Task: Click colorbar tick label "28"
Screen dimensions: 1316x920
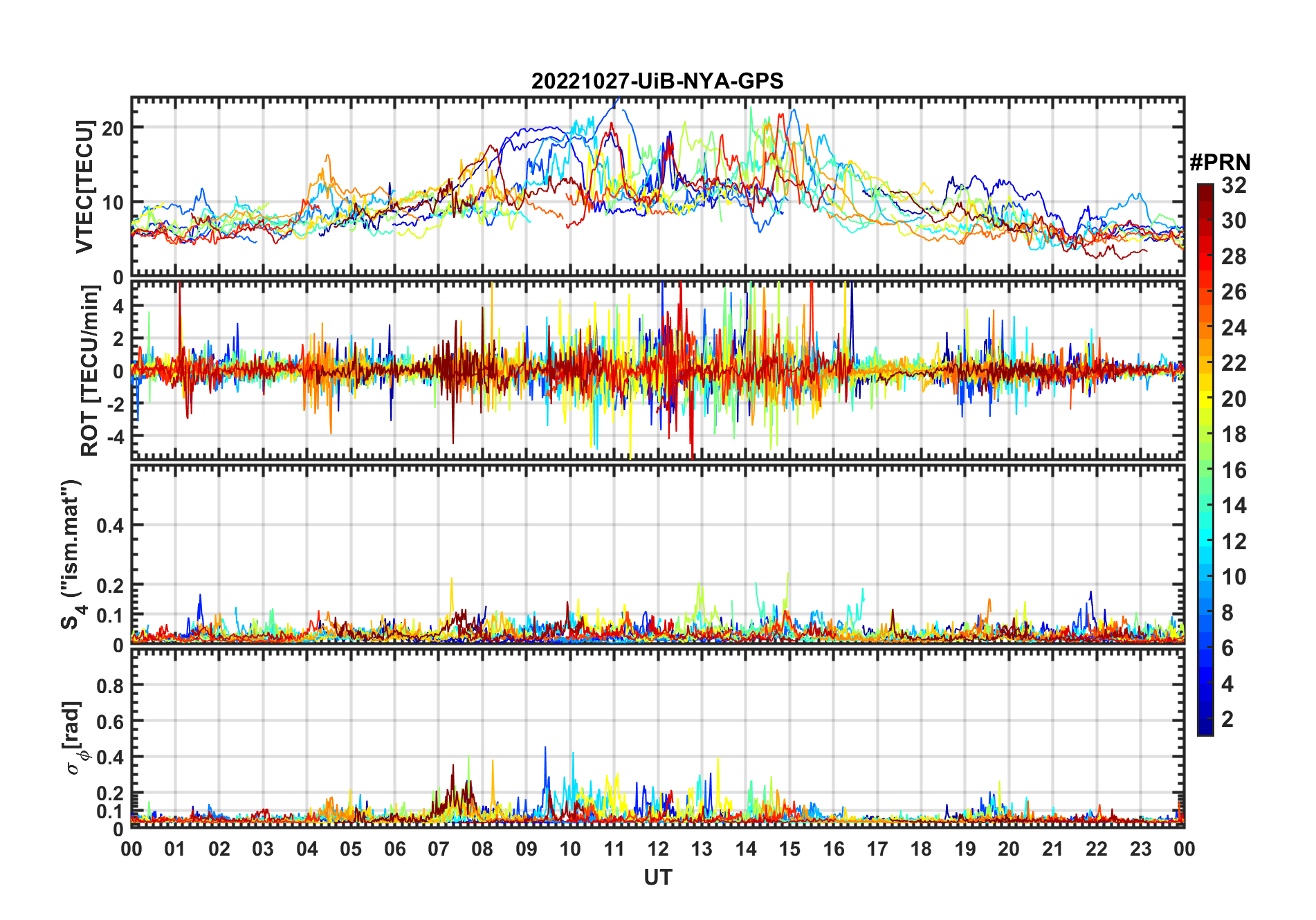Action: coord(1234,257)
